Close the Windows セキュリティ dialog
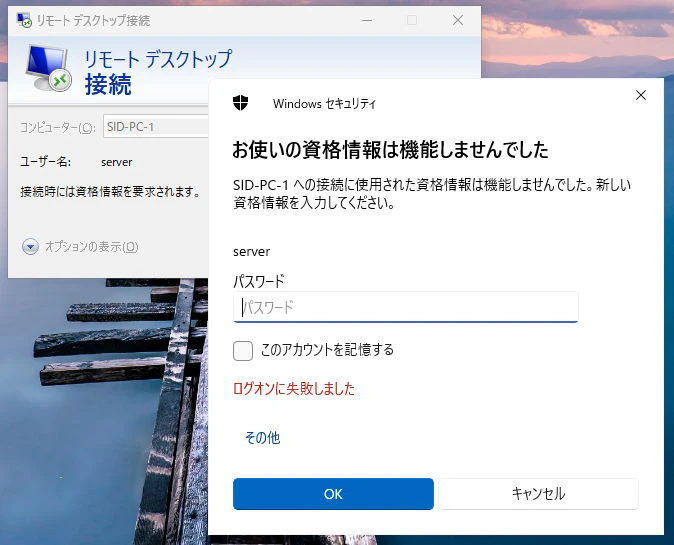The image size is (674, 545). 640,95
